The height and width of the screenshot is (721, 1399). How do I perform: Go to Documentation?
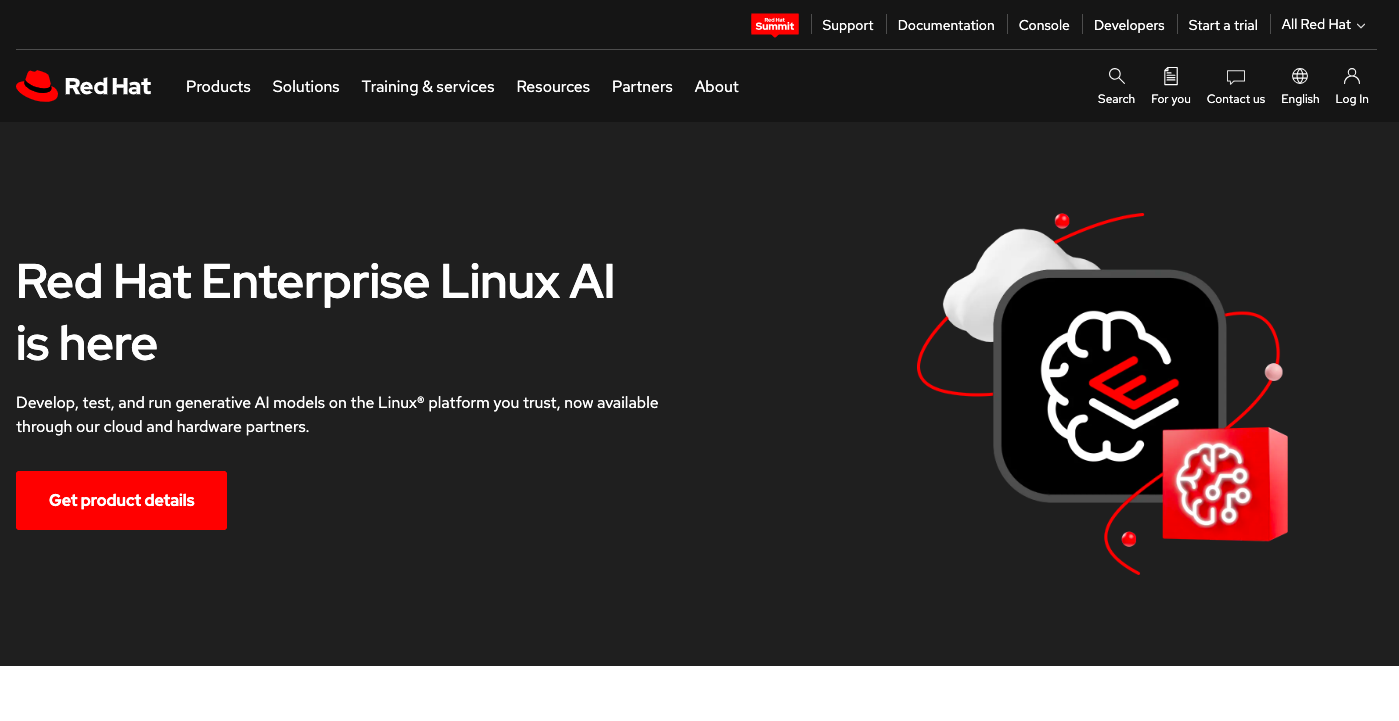945,24
